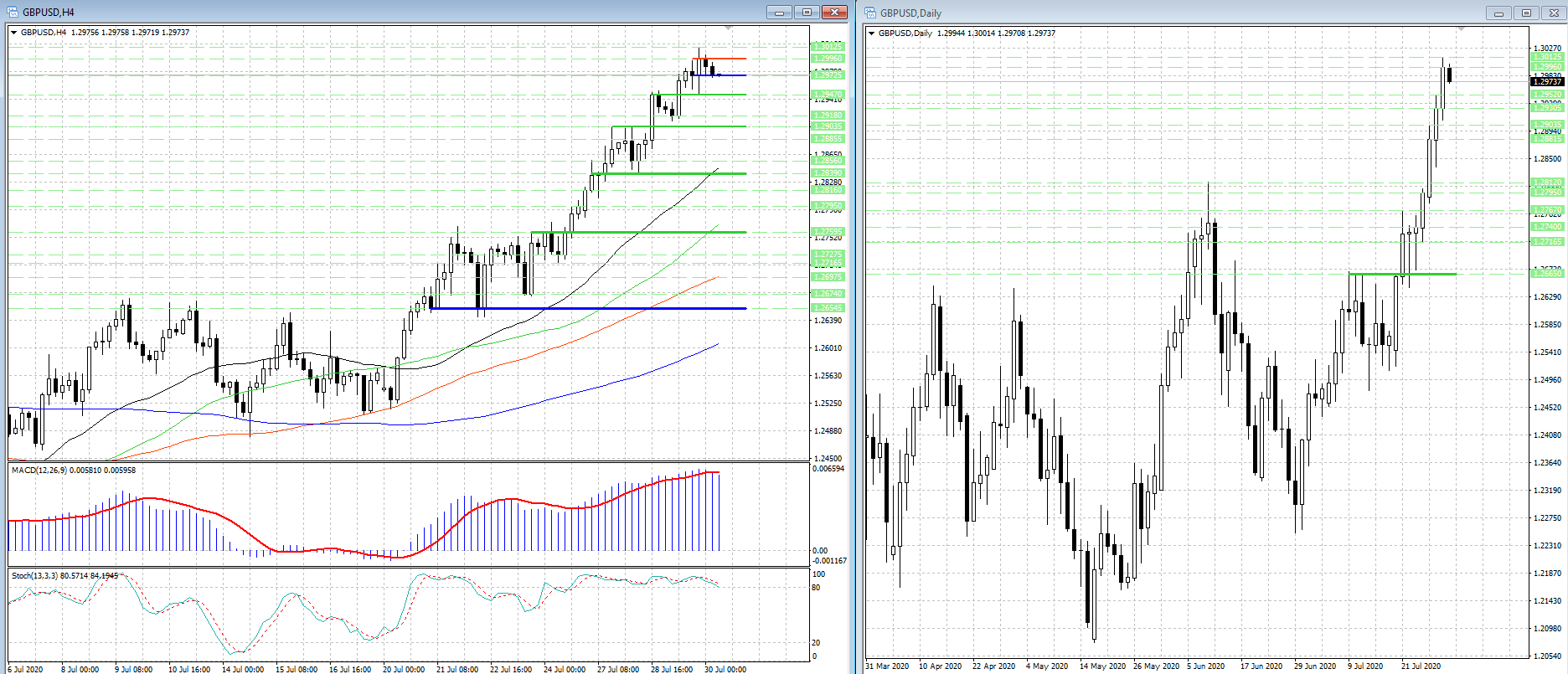The image size is (1568, 674).
Task: Click the 20 Jul 00:00 time label
Action: 404,670
